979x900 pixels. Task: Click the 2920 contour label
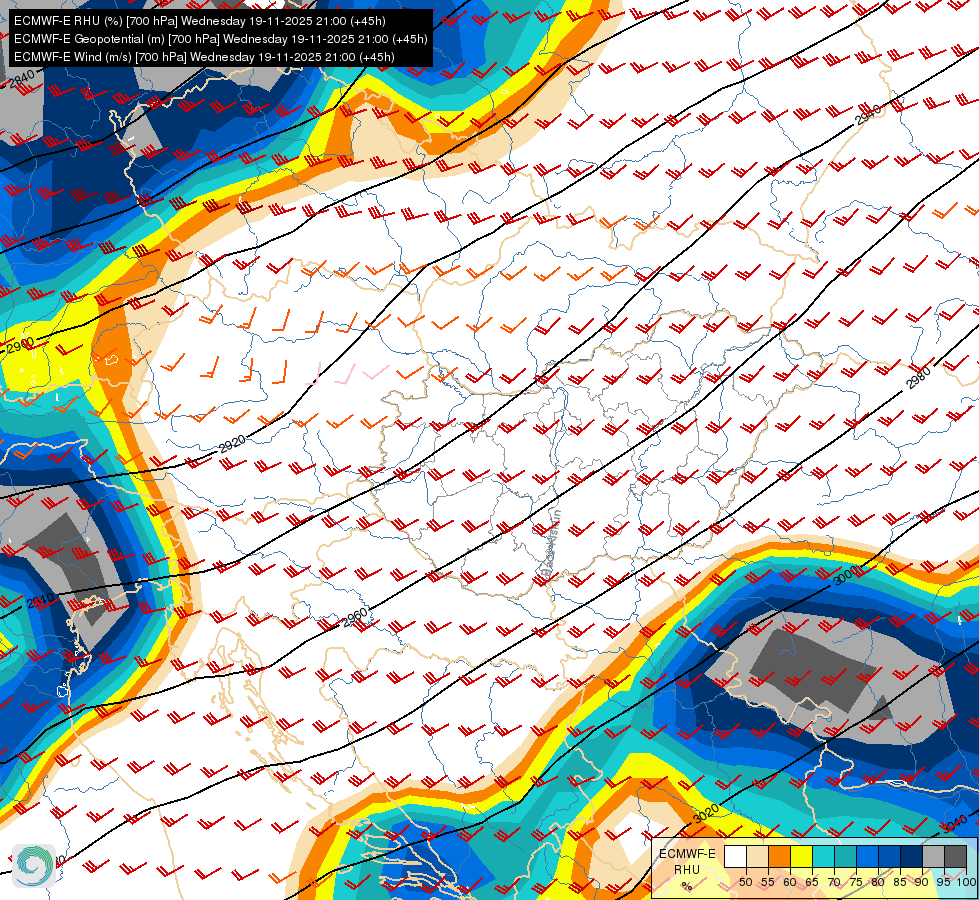232,444
